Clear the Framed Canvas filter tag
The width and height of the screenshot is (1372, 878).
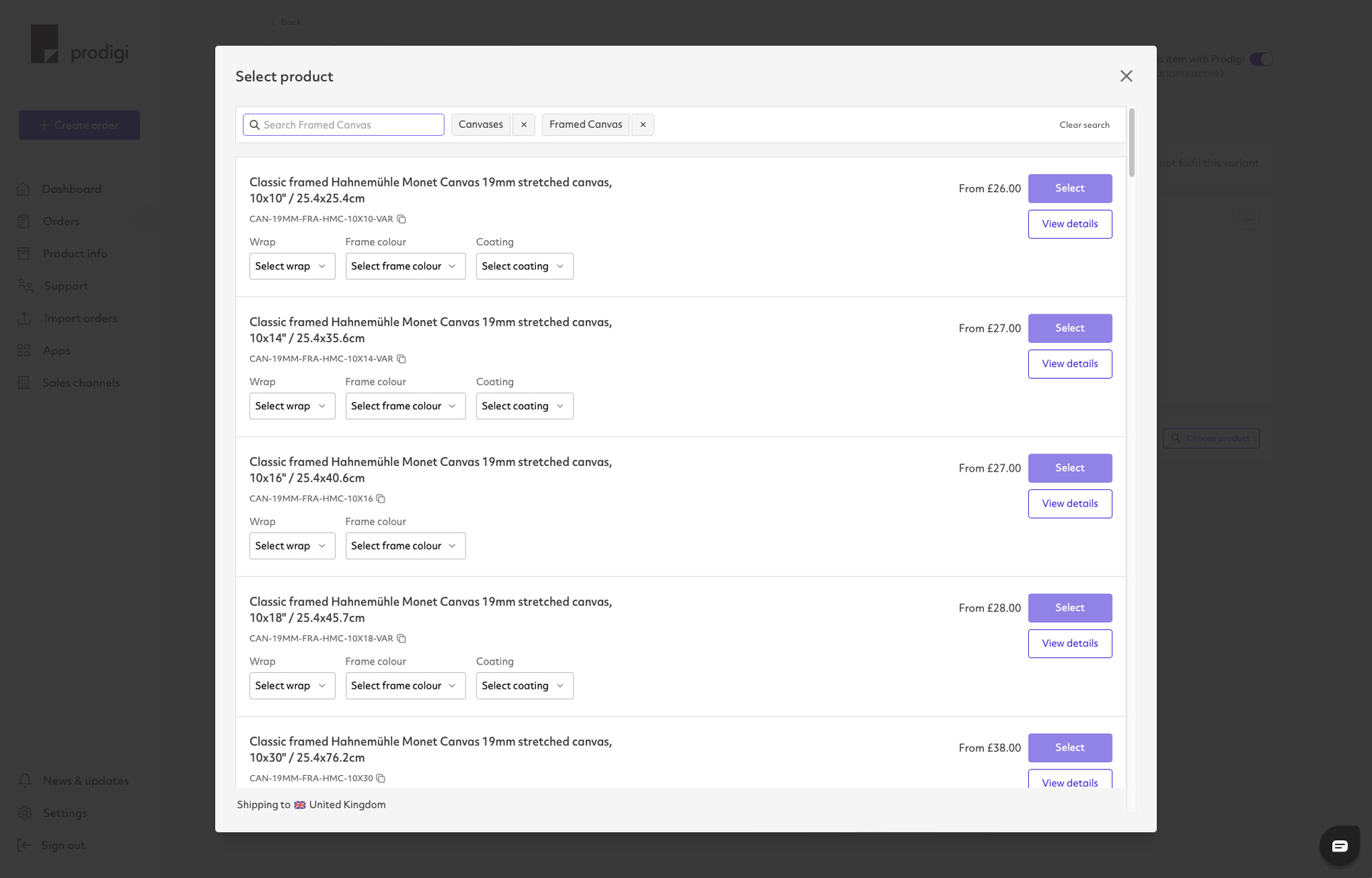point(644,124)
